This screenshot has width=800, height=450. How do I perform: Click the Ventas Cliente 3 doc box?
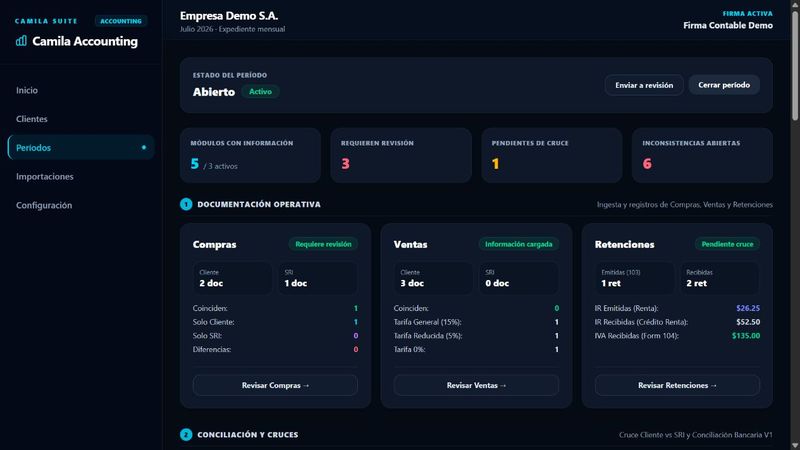(433, 278)
